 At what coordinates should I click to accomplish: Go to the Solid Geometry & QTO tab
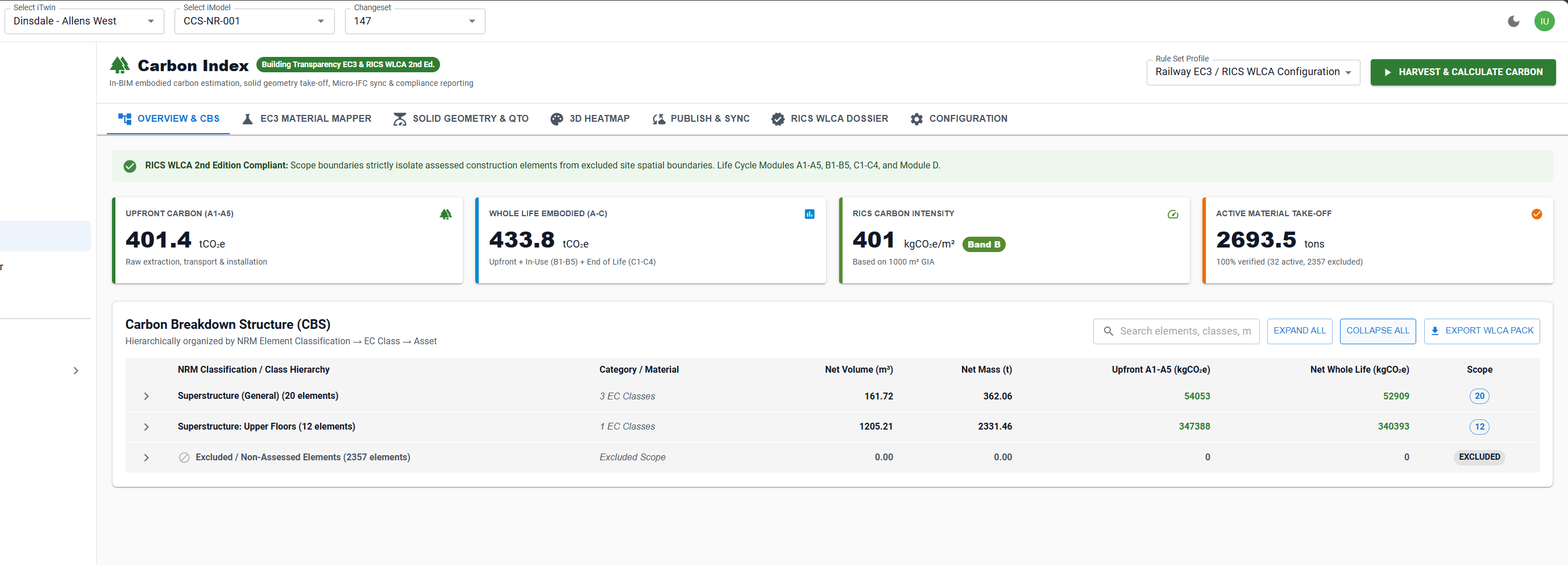click(x=460, y=119)
